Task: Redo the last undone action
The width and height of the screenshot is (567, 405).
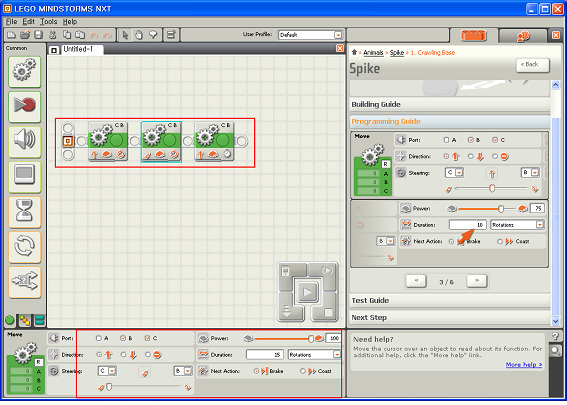Action: point(107,35)
